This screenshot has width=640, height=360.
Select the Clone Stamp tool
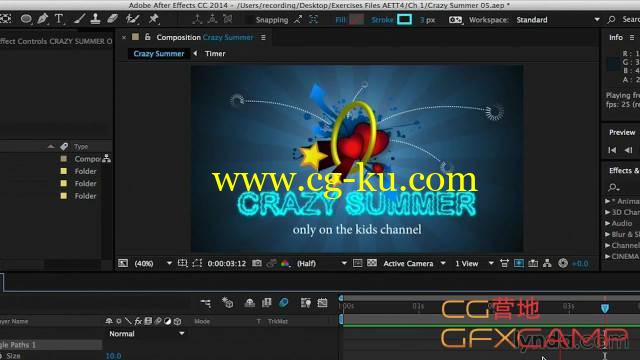coord(96,19)
